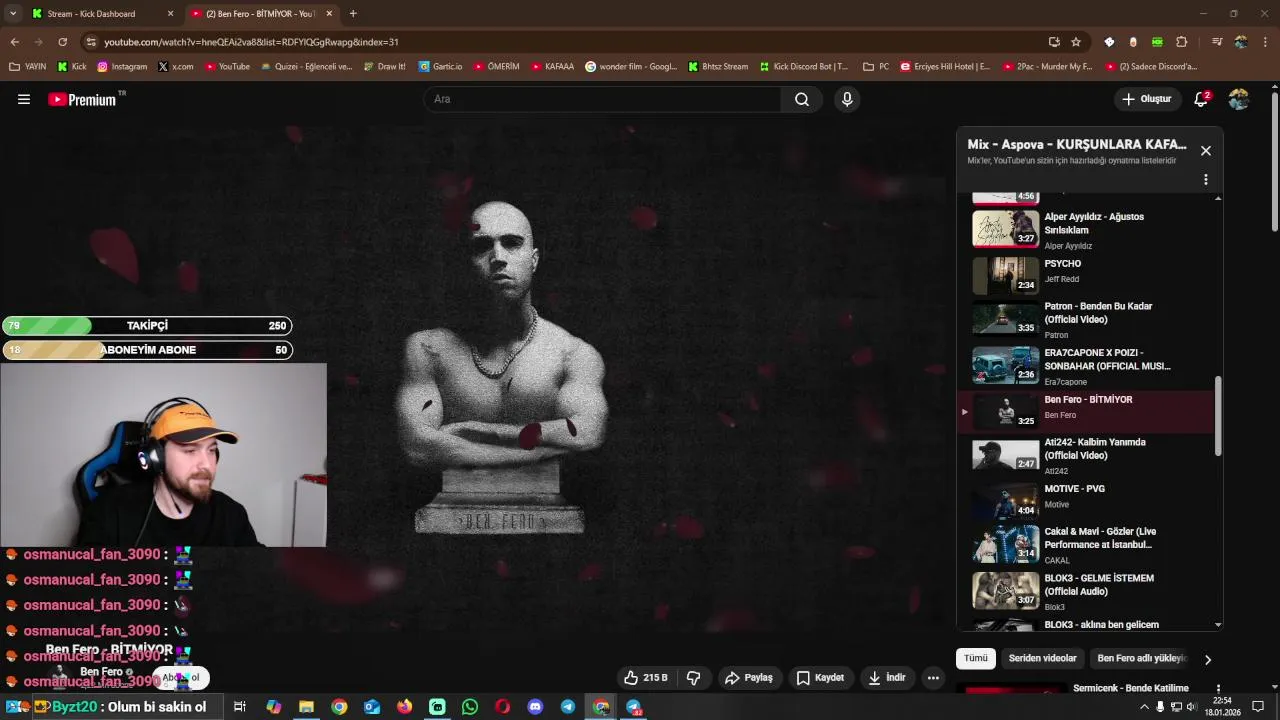Open a new browser tab
The image size is (1280, 720).
(x=353, y=14)
